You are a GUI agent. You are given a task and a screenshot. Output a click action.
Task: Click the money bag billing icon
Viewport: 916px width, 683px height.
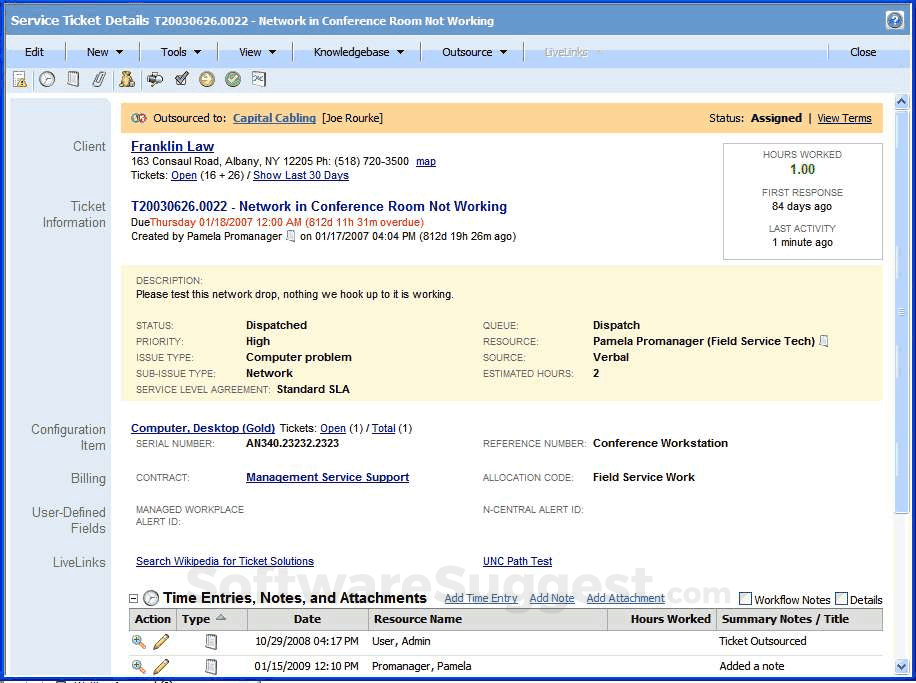click(127, 79)
